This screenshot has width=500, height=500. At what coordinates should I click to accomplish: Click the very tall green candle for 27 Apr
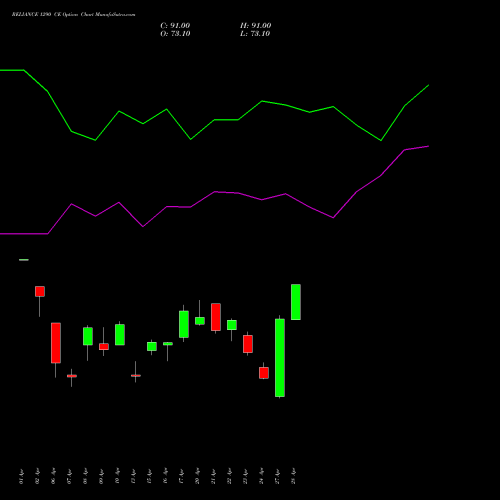[x=280, y=358]
